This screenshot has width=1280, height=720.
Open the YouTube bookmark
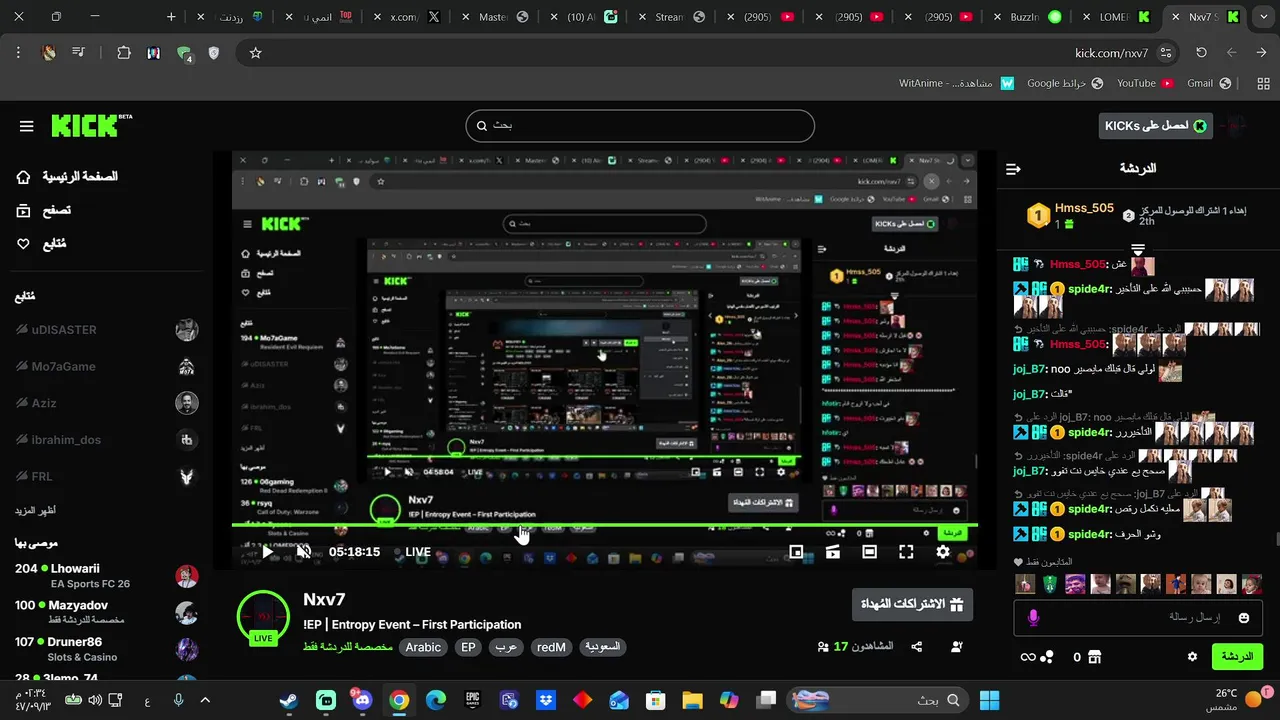tap(1145, 83)
